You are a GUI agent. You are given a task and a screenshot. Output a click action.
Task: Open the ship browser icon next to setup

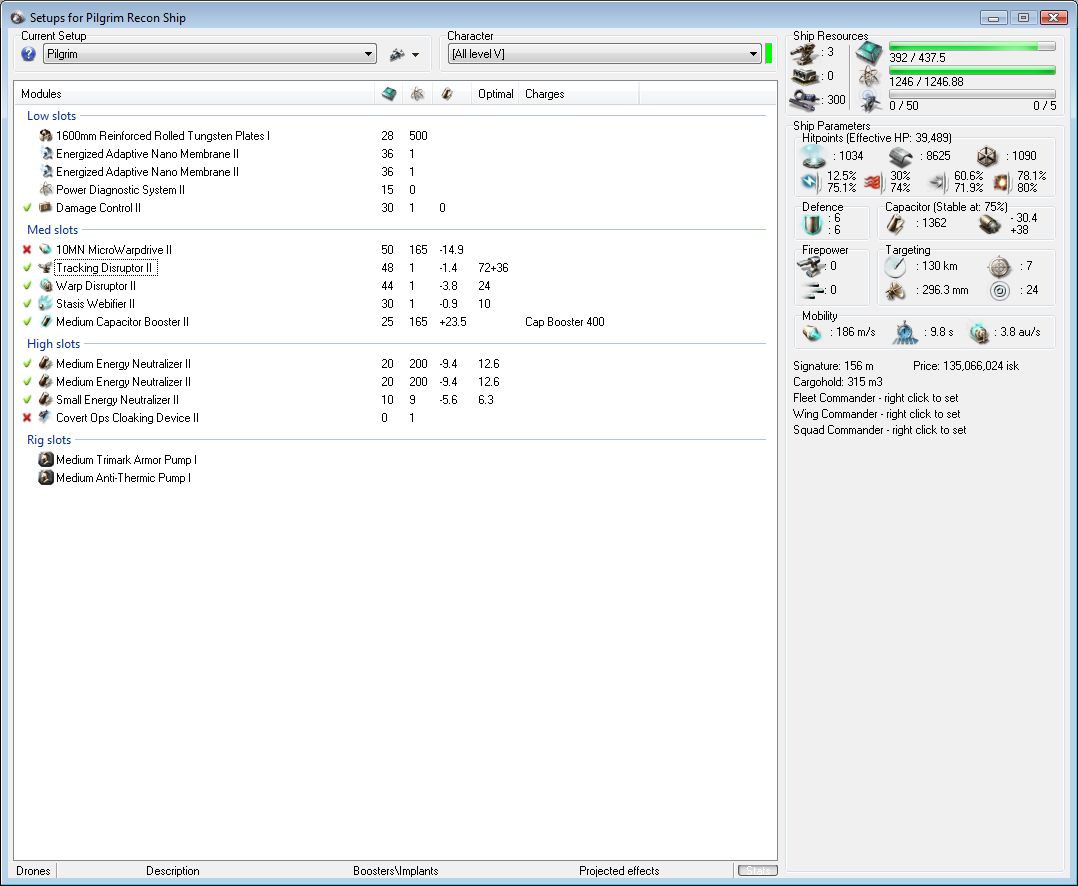[397, 54]
